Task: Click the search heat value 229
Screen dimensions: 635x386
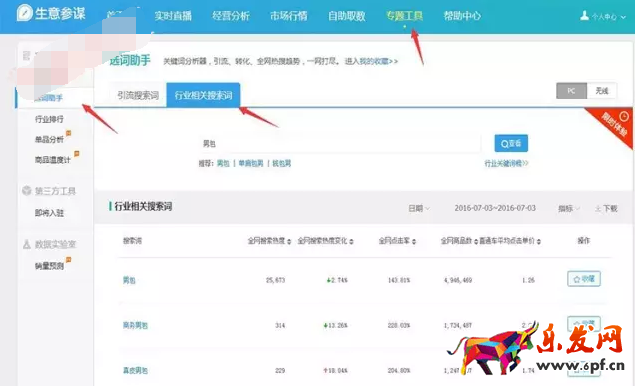Action: pyautogui.click(x=280, y=371)
